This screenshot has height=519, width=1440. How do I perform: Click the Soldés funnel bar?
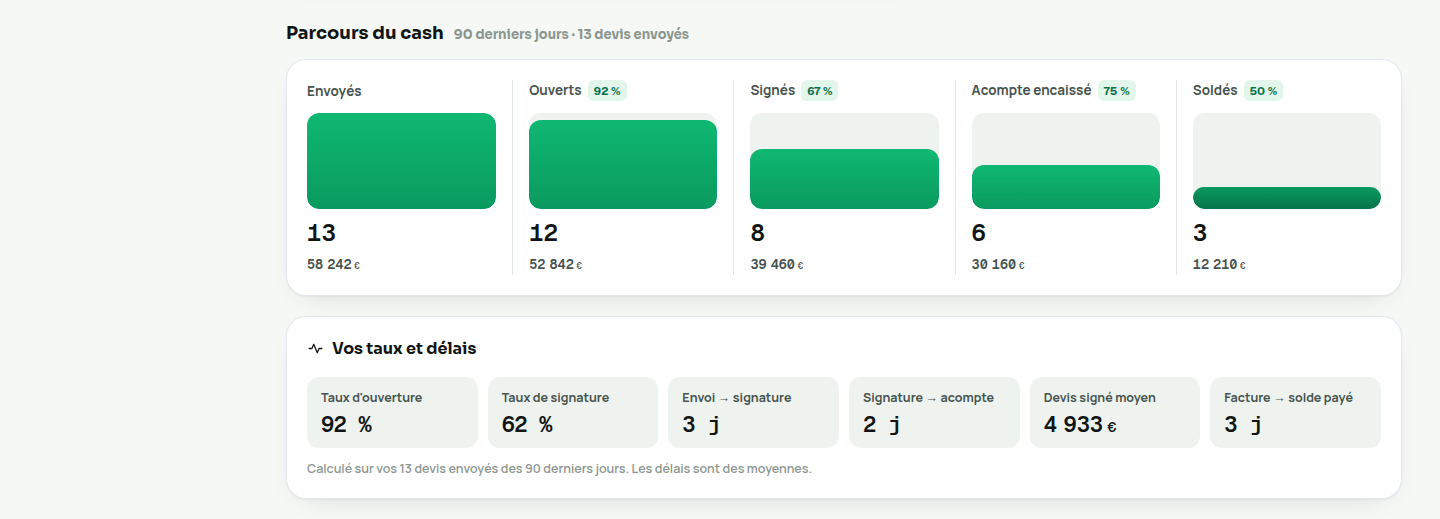[x=1287, y=198]
